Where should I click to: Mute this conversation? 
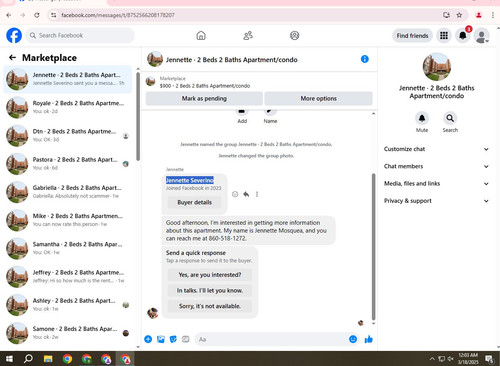[x=422, y=118]
